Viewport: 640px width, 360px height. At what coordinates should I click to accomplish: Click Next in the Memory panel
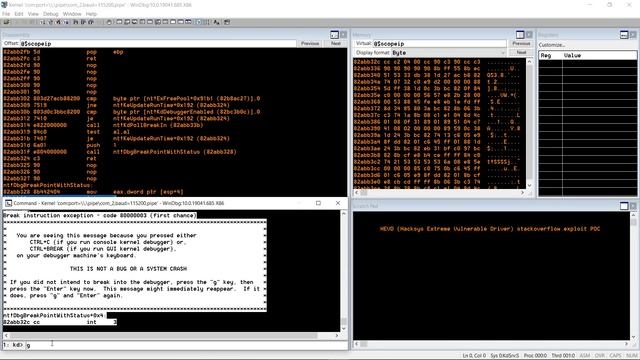(x=521, y=52)
